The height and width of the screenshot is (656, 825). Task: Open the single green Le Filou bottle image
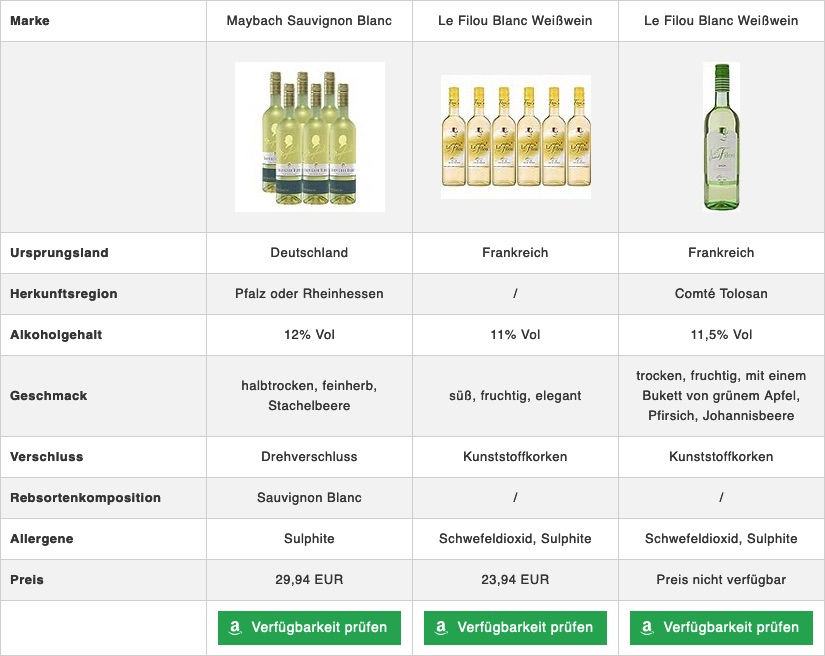click(721, 137)
